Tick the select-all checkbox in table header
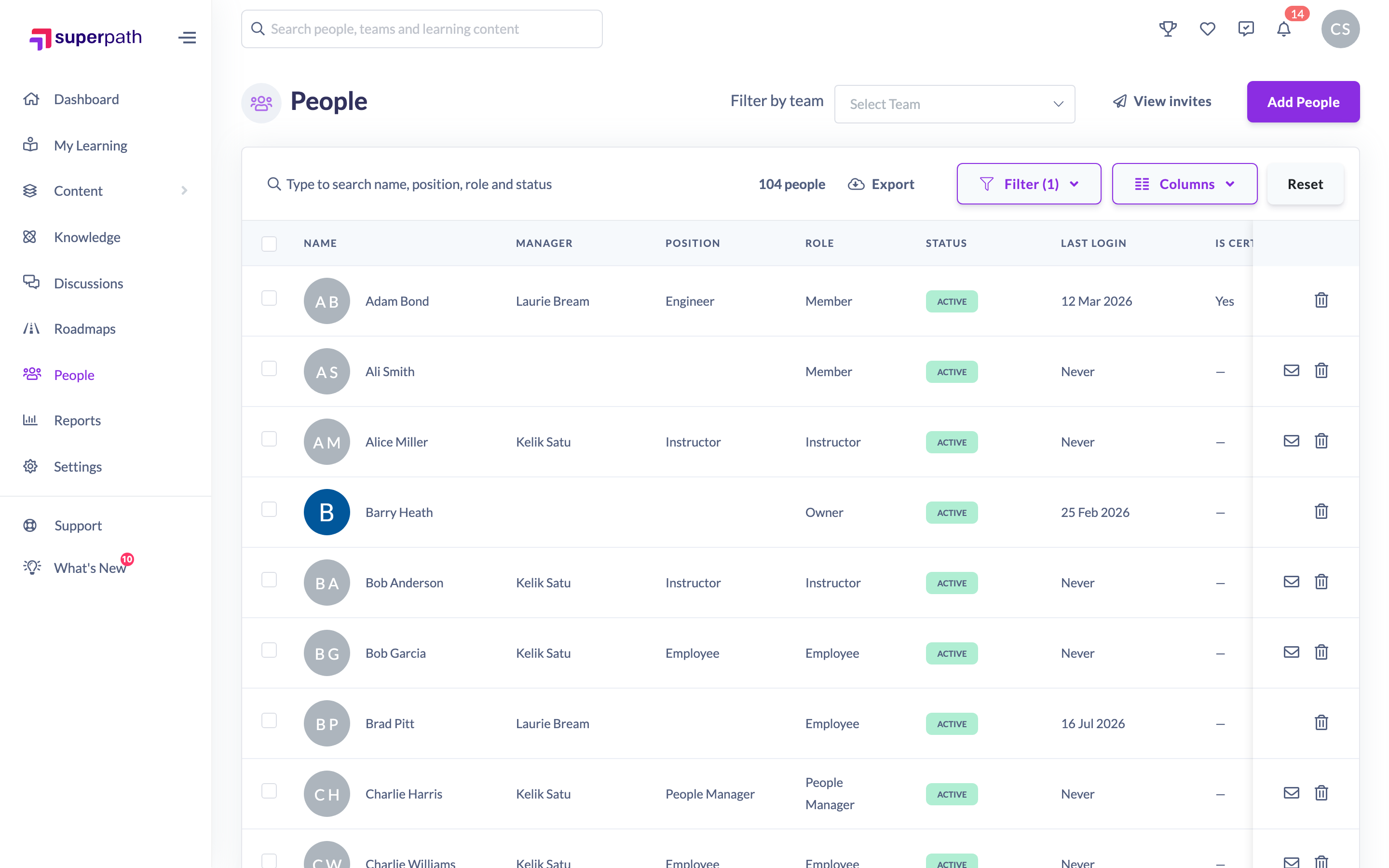This screenshot has height=868, width=1389. 269,244
